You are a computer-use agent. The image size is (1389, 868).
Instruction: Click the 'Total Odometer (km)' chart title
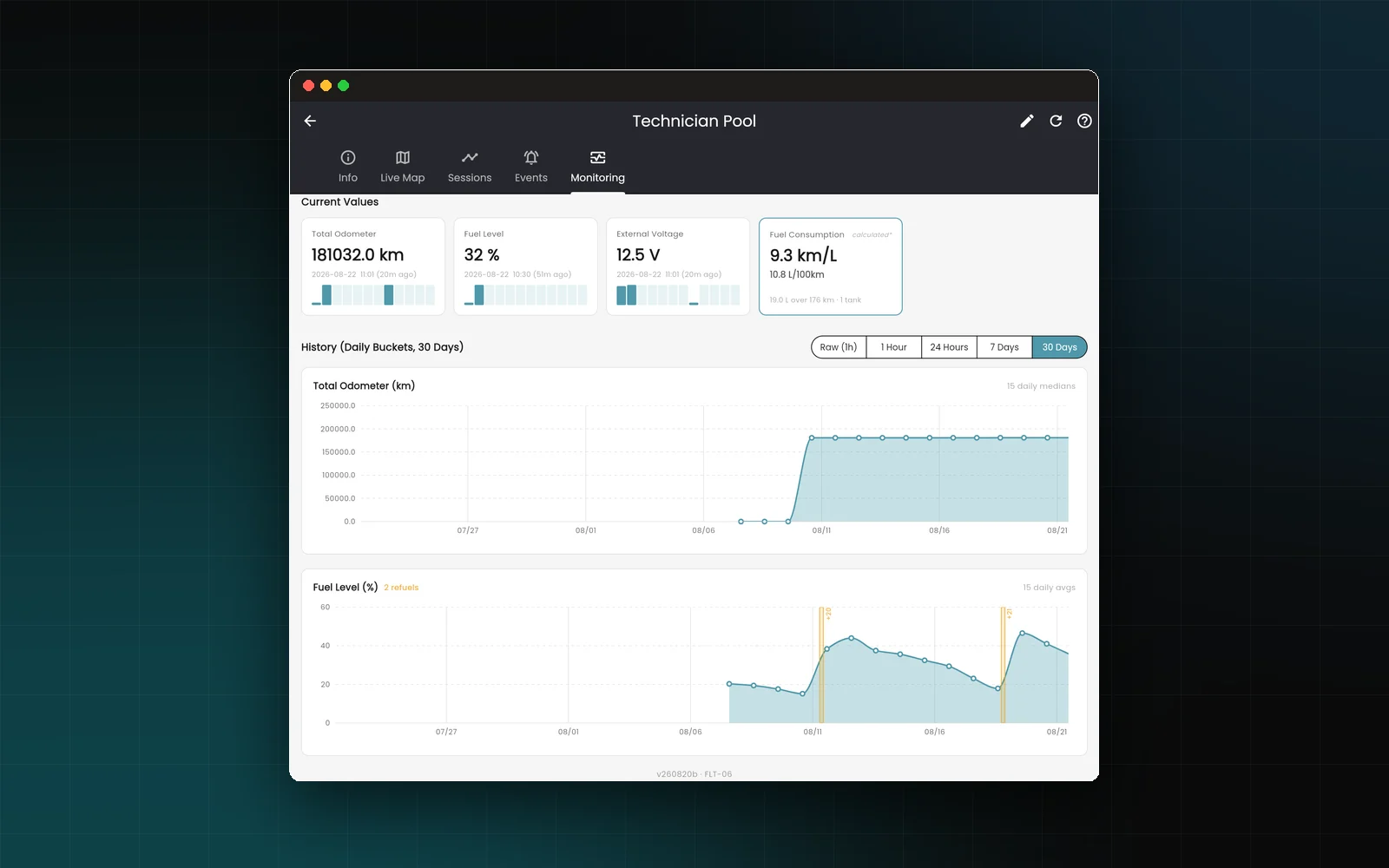[364, 386]
